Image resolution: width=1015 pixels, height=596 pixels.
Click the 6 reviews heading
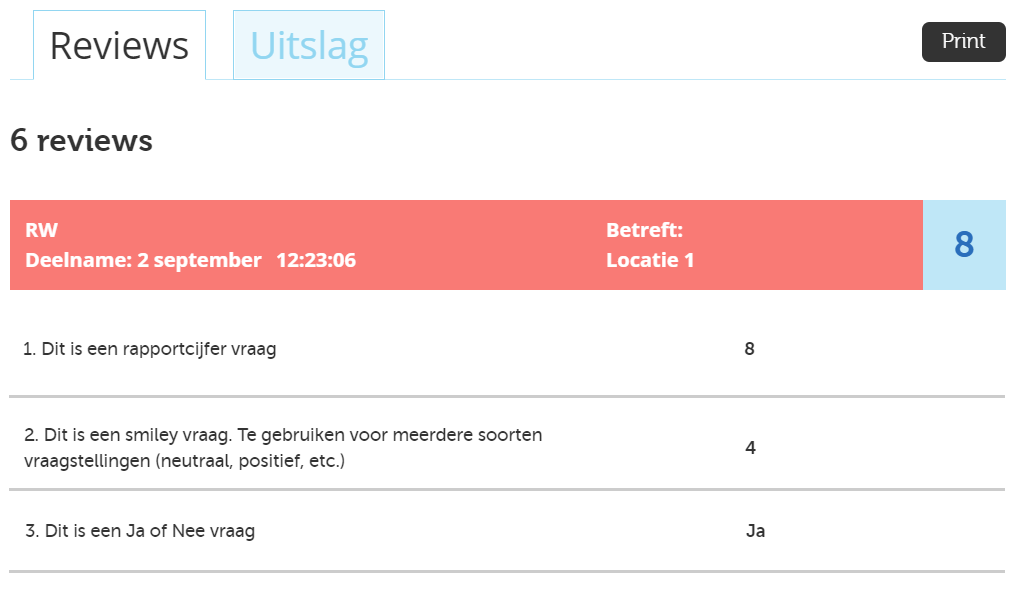pos(80,140)
